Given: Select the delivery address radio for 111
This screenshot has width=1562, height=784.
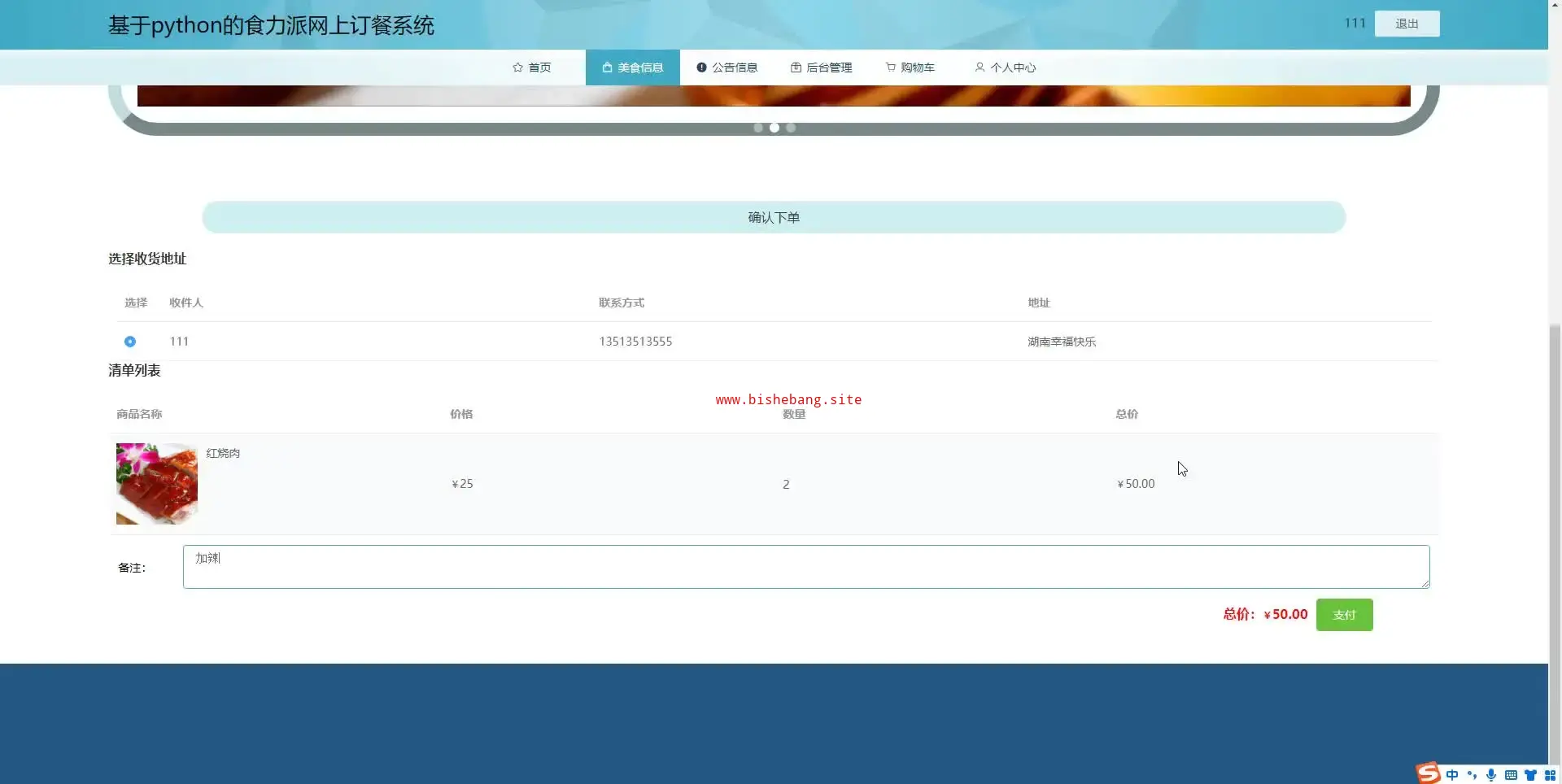Looking at the screenshot, I should tap(130, 342).
